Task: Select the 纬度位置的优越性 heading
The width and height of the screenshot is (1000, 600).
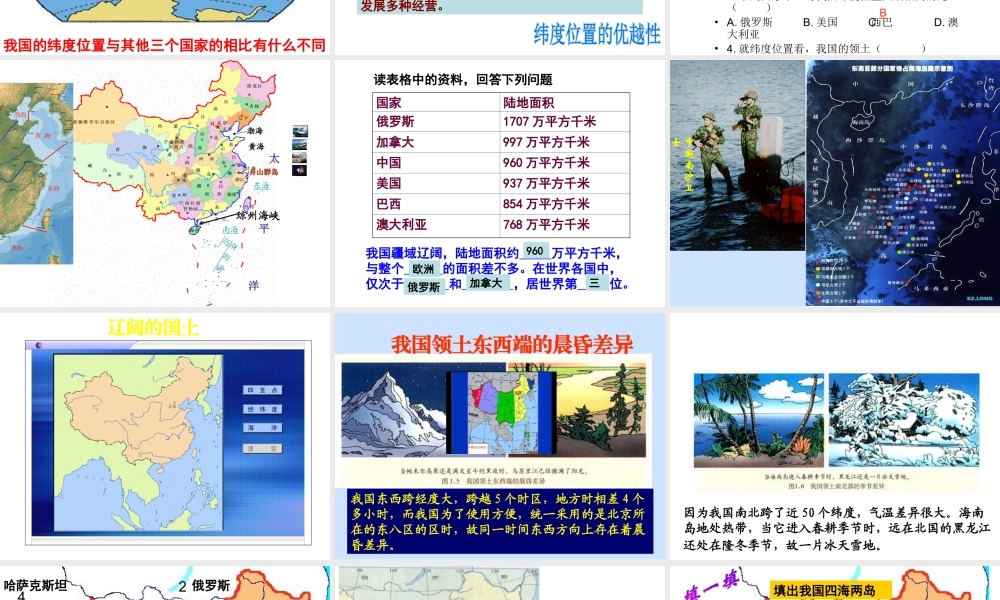Action: coord(597,34)
